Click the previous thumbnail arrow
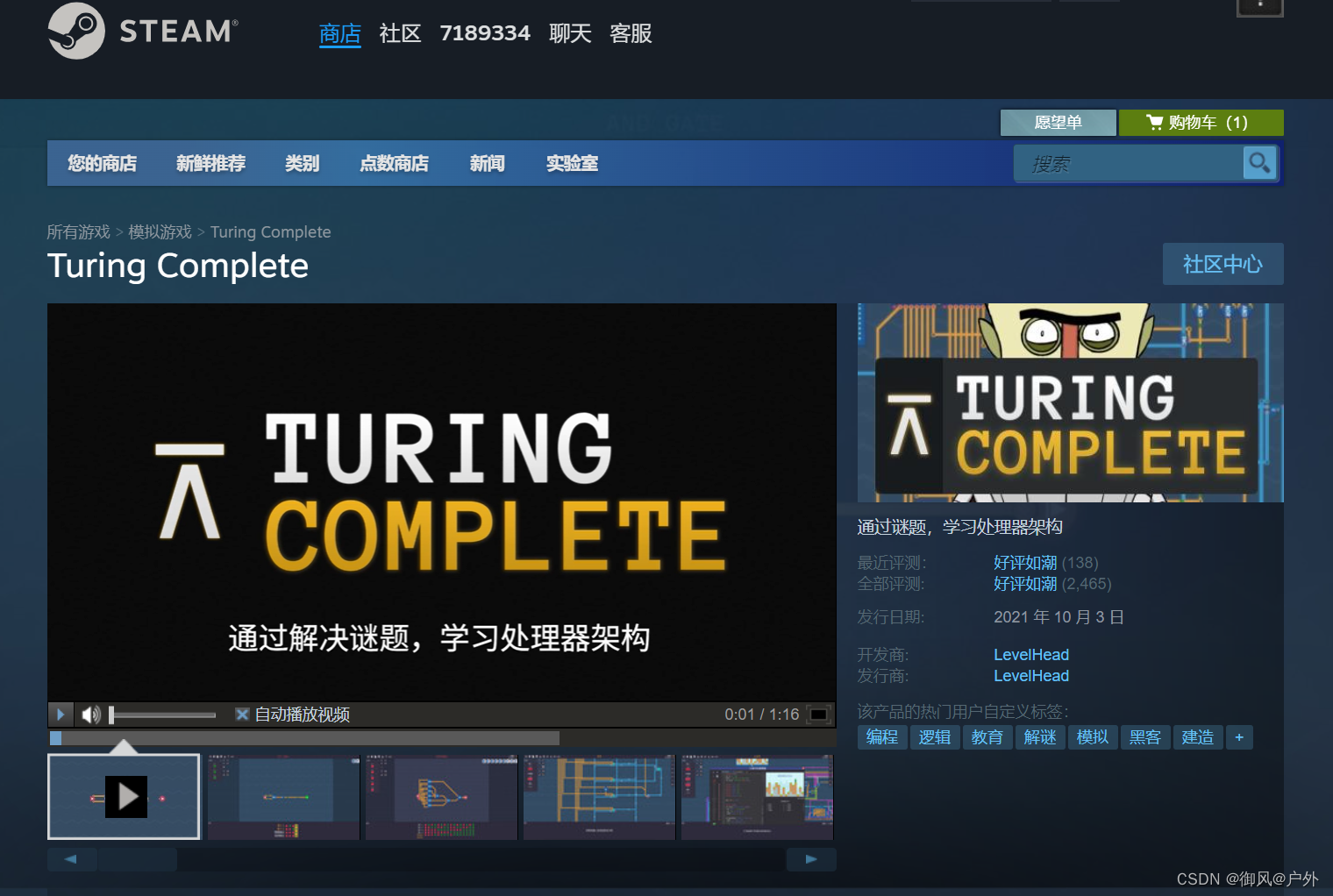Image resolution: width=1333 pixels, height=896 pixels. tap(71, 859)
